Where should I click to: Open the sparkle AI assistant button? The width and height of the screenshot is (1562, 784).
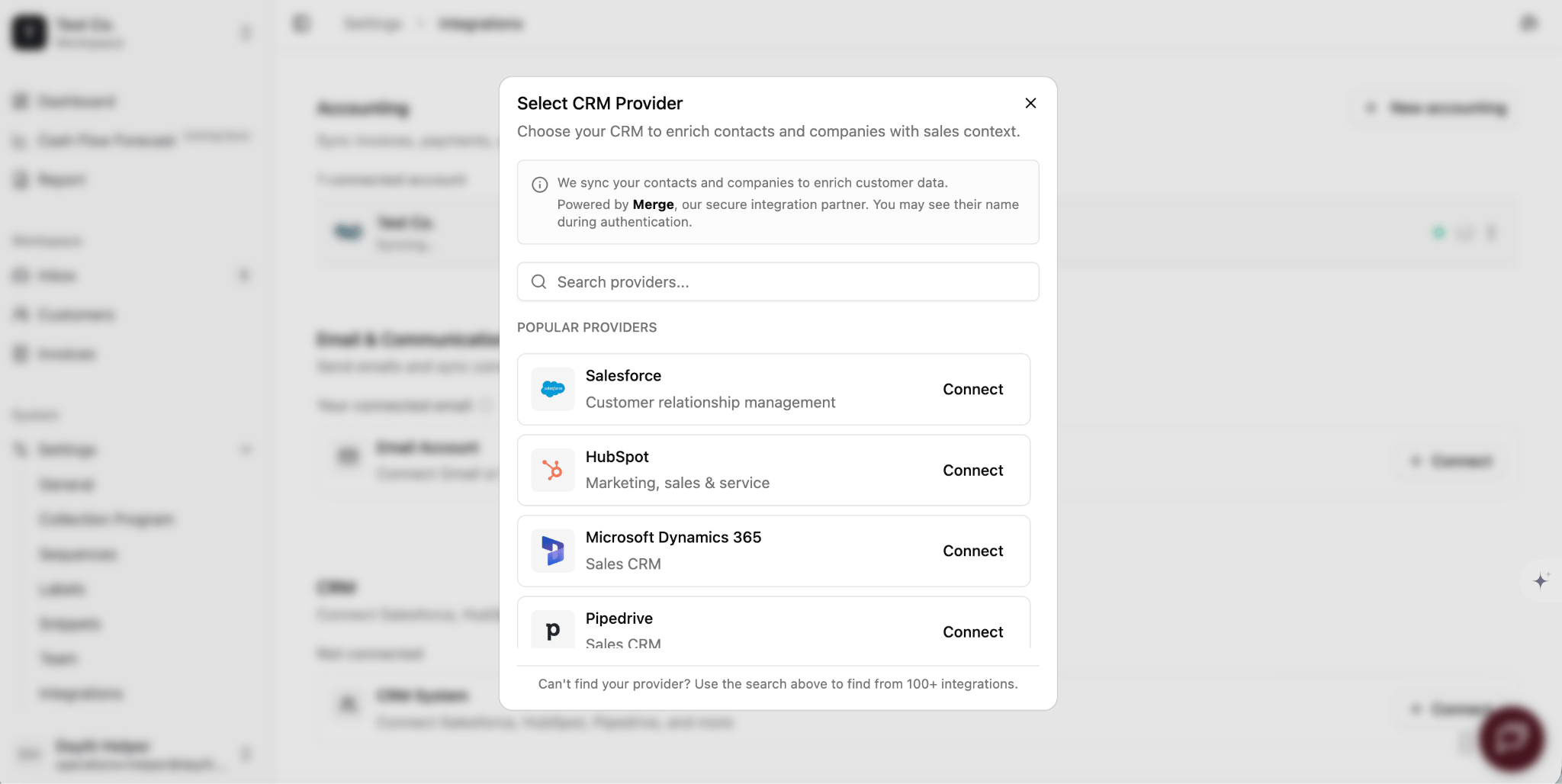(1541, 580)
